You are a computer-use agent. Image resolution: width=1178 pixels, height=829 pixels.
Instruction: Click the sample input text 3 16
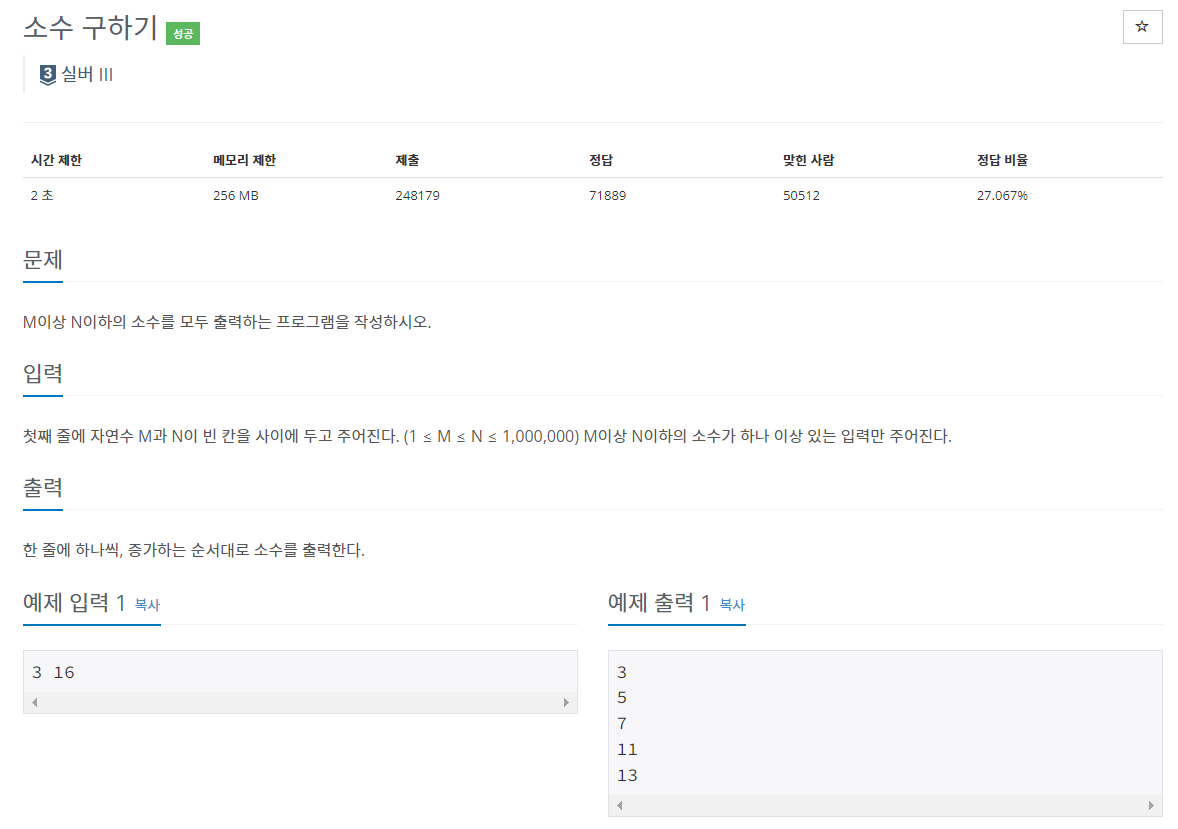click(53, 673)
